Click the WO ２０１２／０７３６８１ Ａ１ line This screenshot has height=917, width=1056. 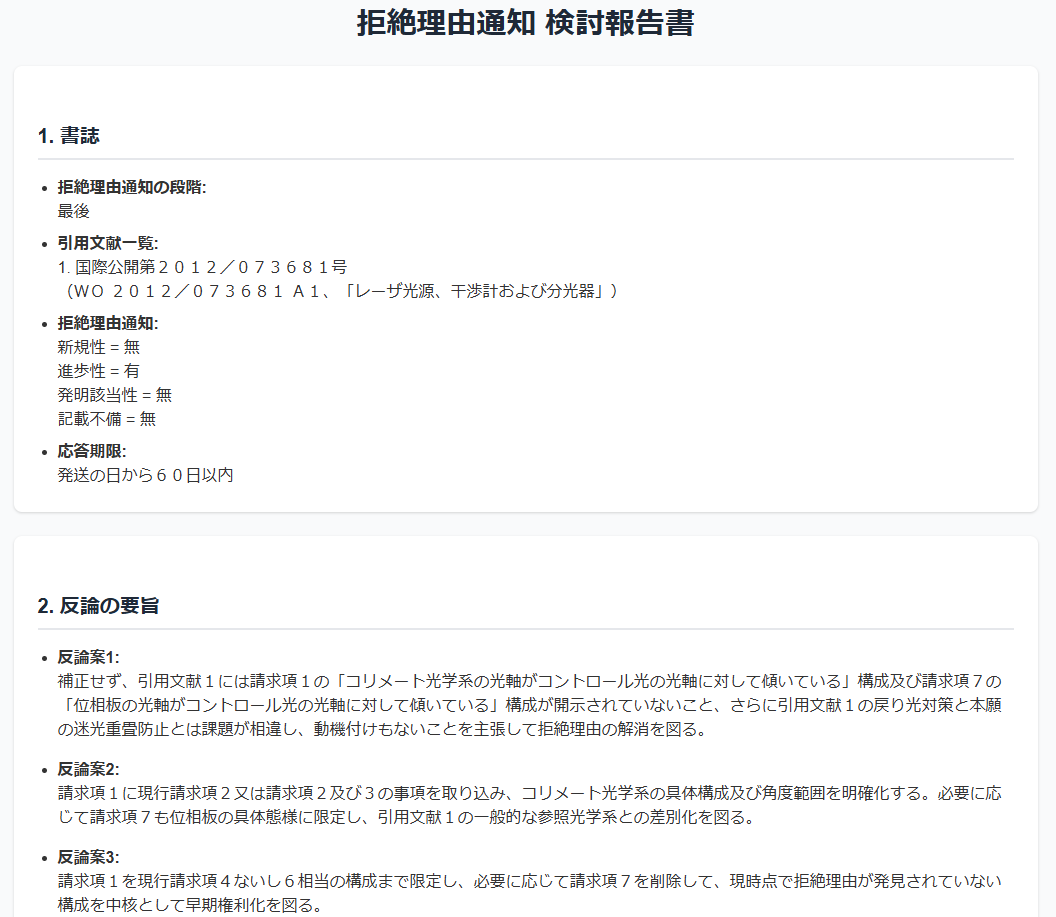point(341,292)
